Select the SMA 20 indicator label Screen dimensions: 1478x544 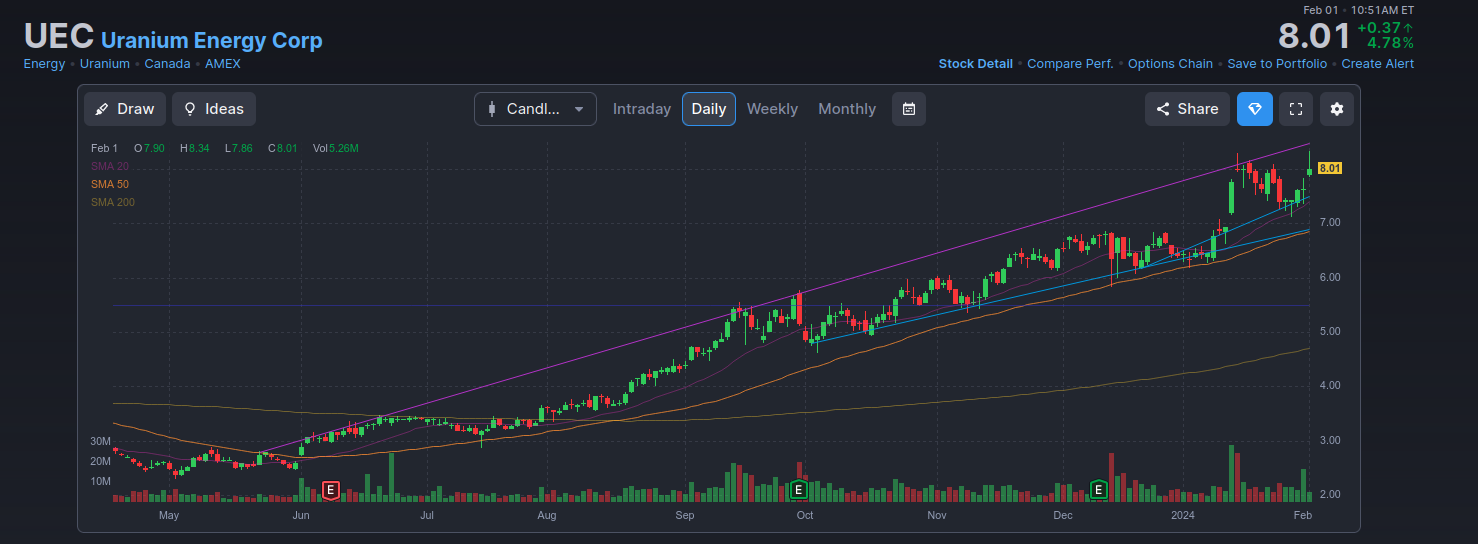pos(110,166)
